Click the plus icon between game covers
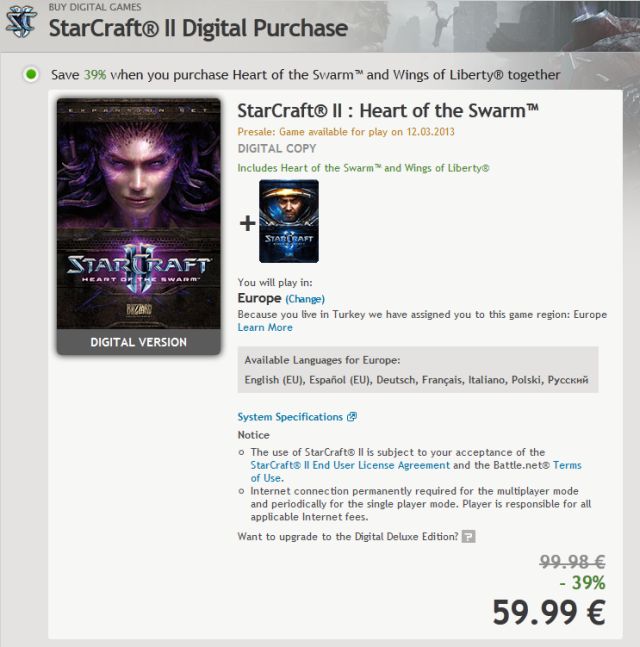The image size is (640, 647). 248,223
